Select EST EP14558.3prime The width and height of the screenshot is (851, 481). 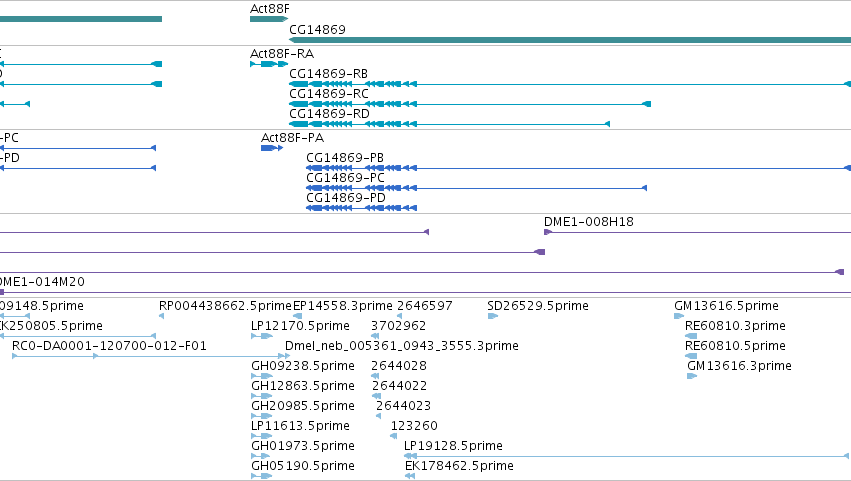point(342,306)
